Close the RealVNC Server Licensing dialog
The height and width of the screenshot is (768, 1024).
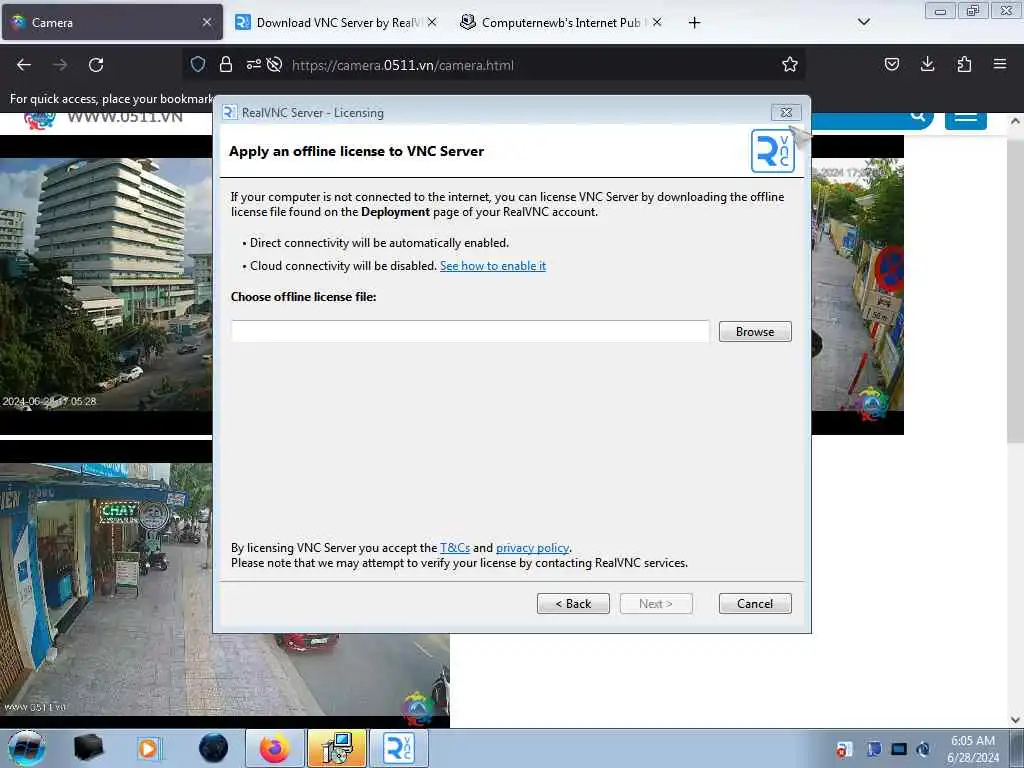click(x=786, y=112)
